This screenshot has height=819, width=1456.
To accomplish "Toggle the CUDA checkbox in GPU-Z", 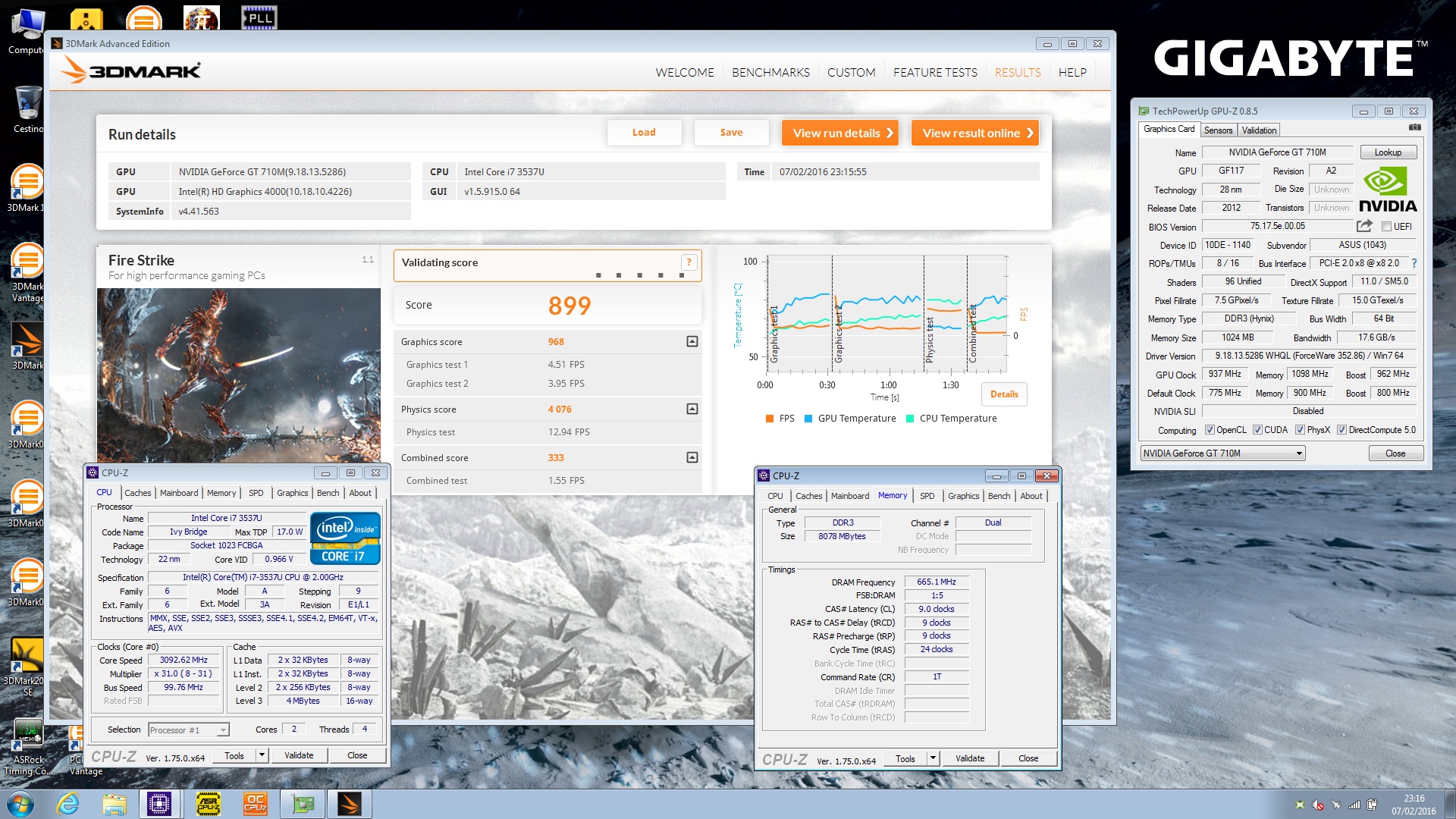I will tap(1257, 430).
